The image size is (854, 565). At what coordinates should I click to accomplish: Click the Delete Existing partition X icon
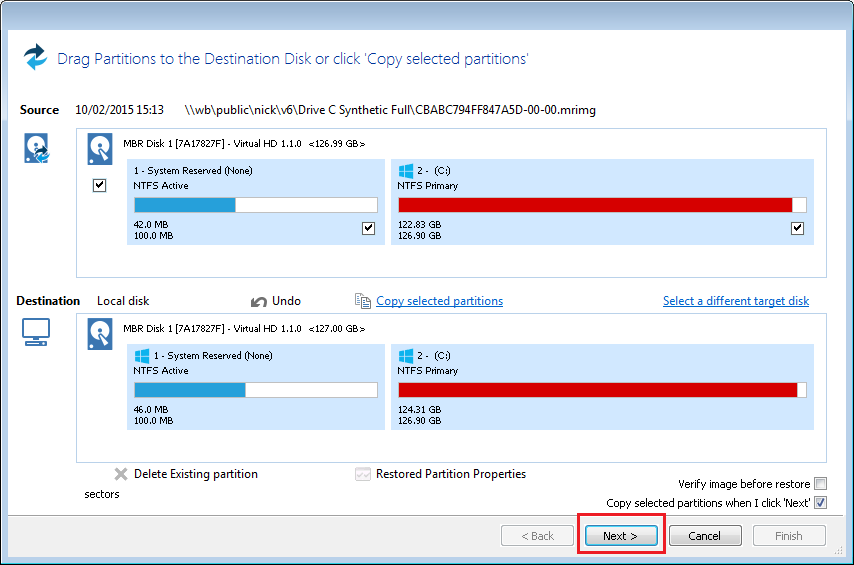coord(121,474)
